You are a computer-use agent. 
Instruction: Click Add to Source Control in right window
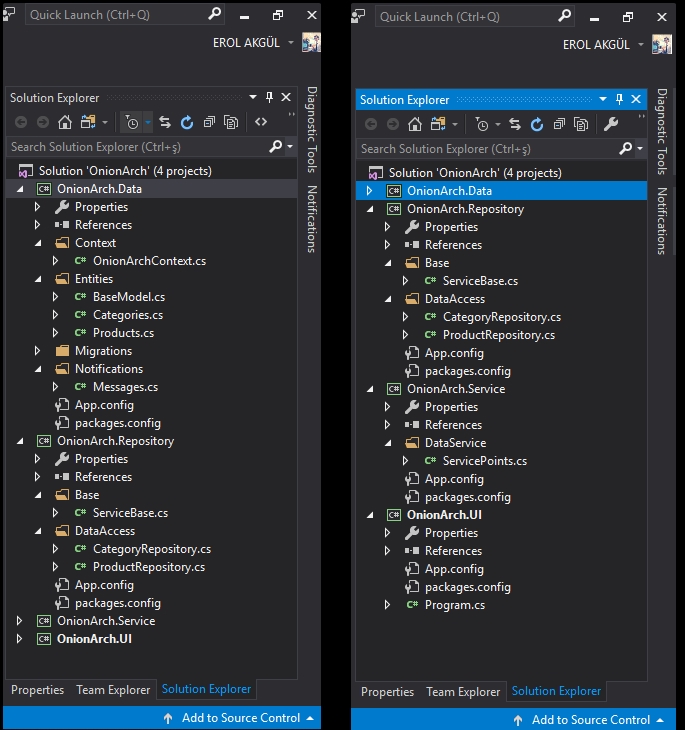point(590,719)
